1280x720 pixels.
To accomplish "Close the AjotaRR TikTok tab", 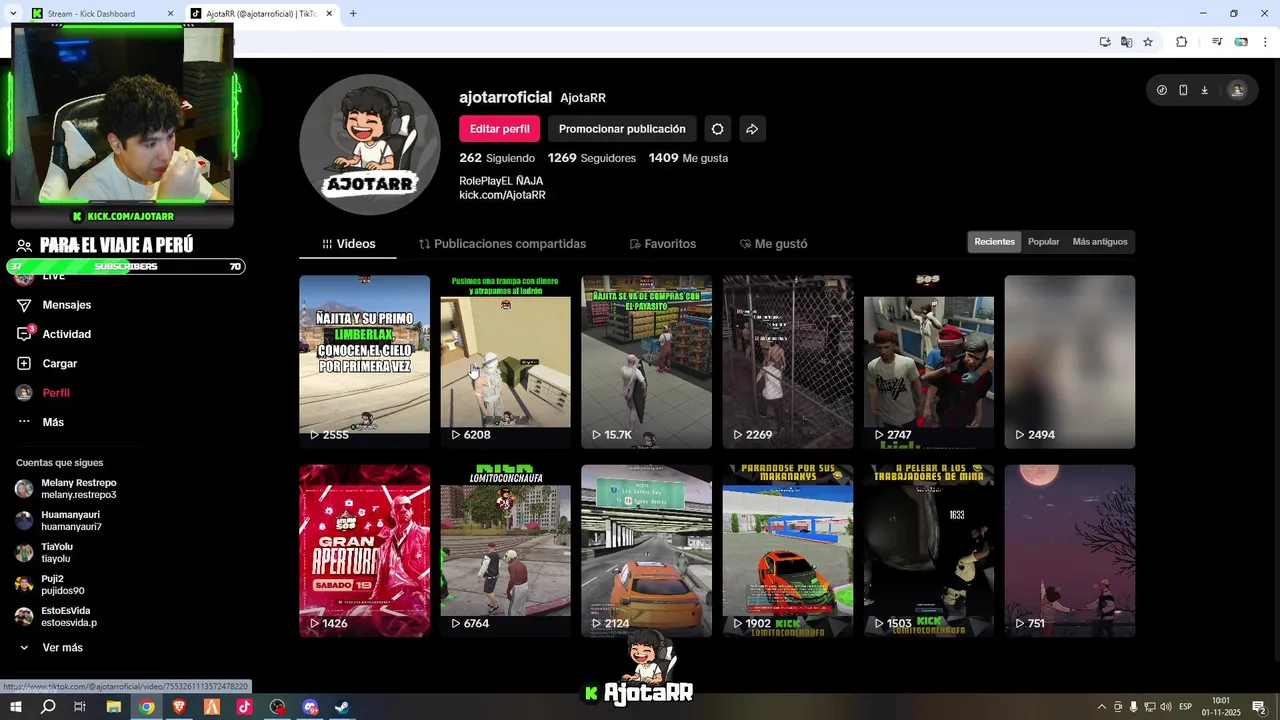I will tap(329, 14).
